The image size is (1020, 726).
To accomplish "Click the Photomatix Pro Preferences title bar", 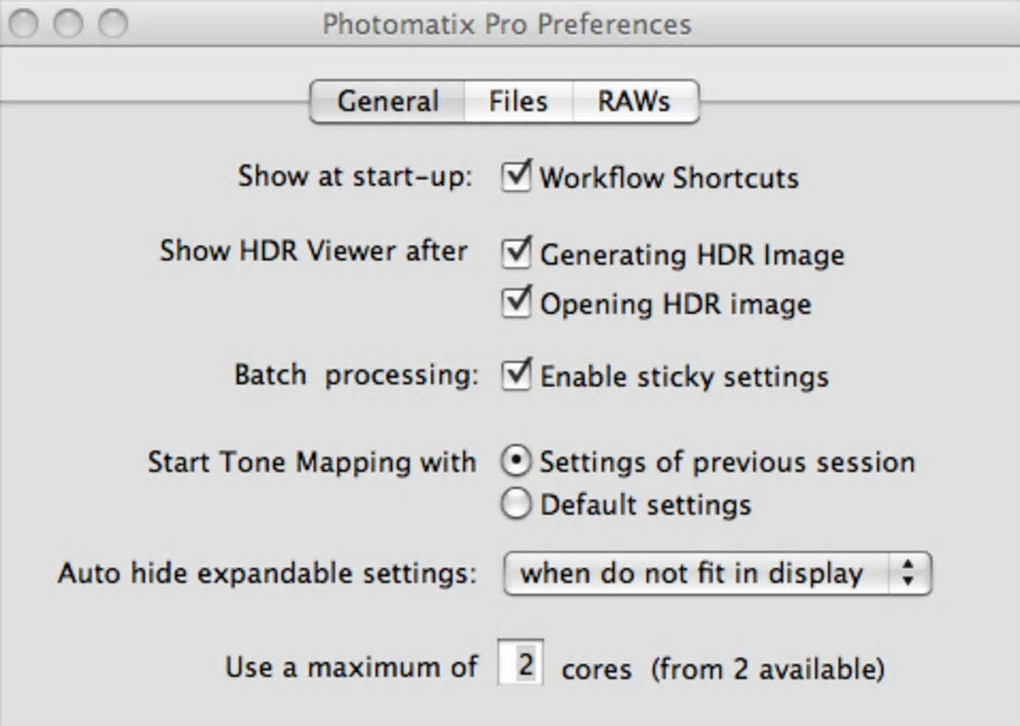I will tap(506, 23).
